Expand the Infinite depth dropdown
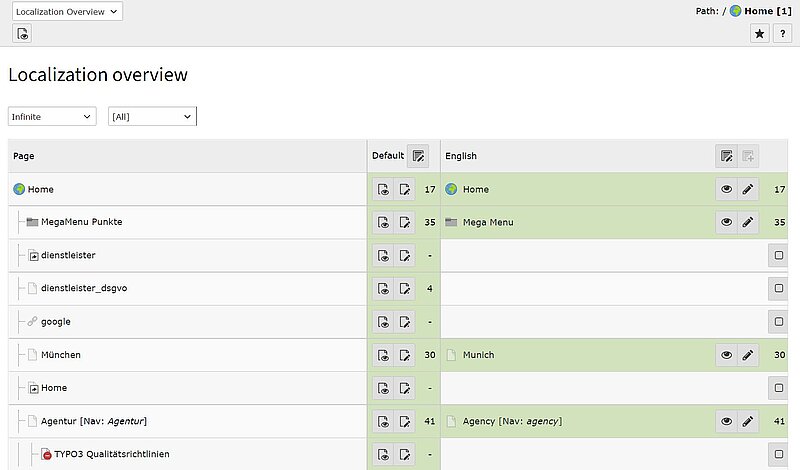The height and width of the screenshot is (470, 800). click(x=52, y=117)
